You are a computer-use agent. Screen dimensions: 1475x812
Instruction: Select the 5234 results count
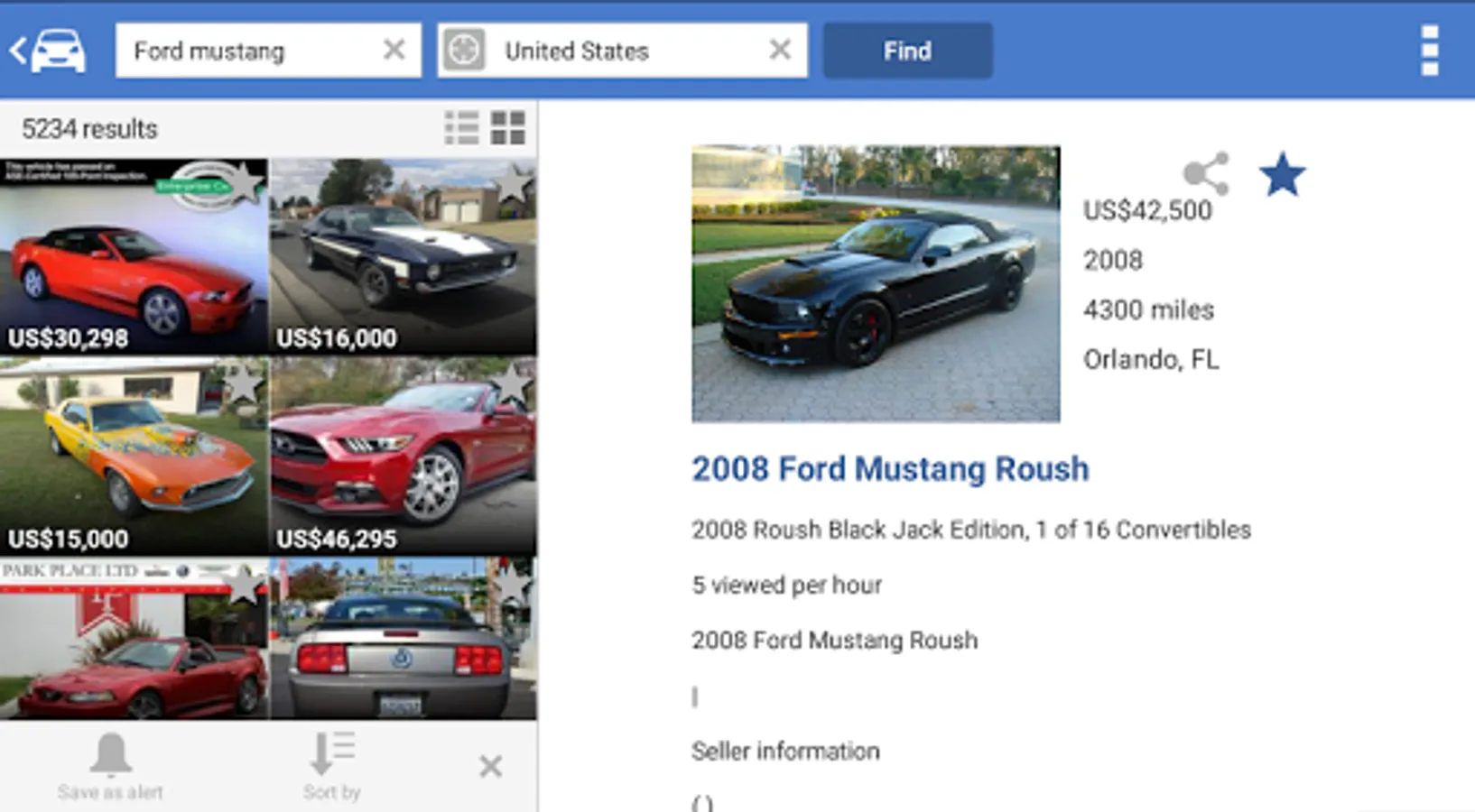coord(89,129)
